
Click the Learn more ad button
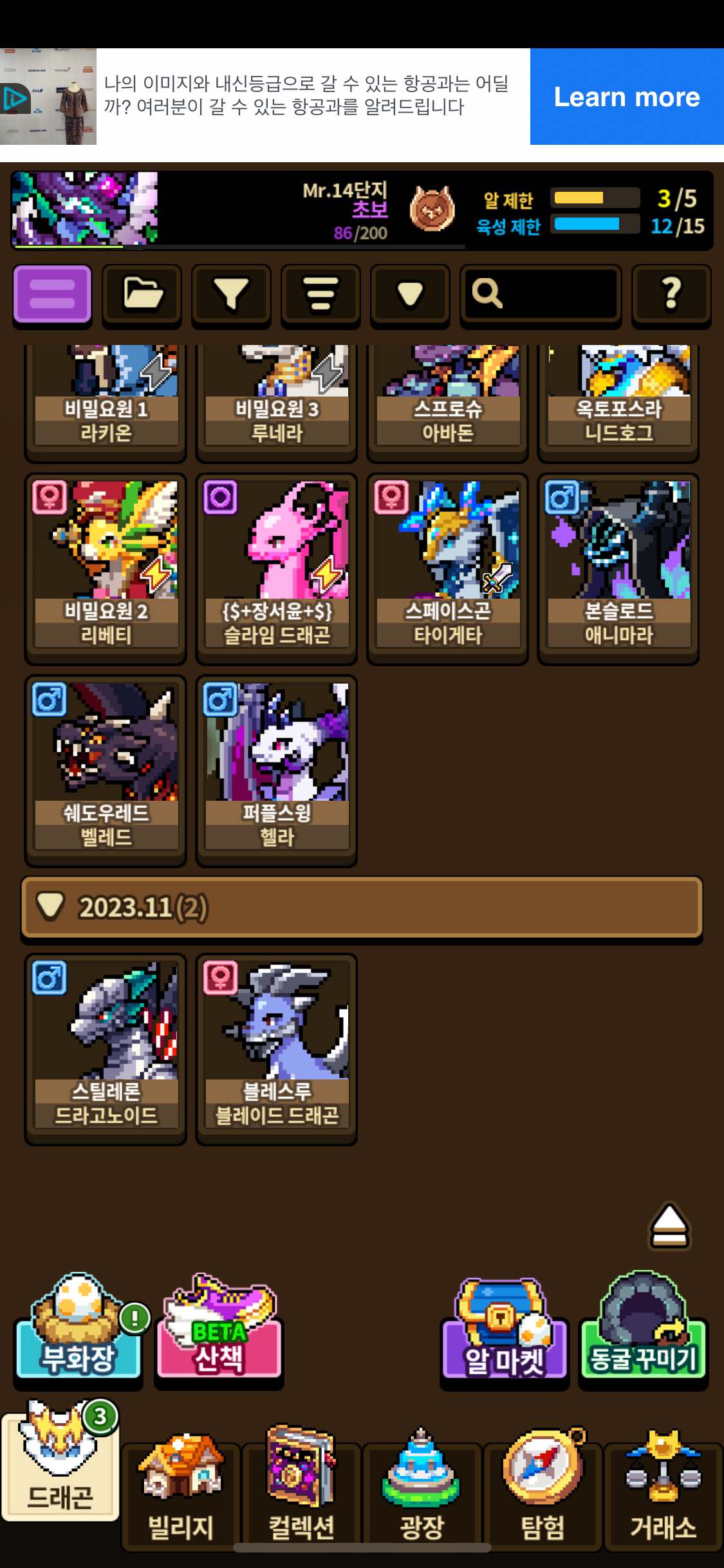(627, 97)
